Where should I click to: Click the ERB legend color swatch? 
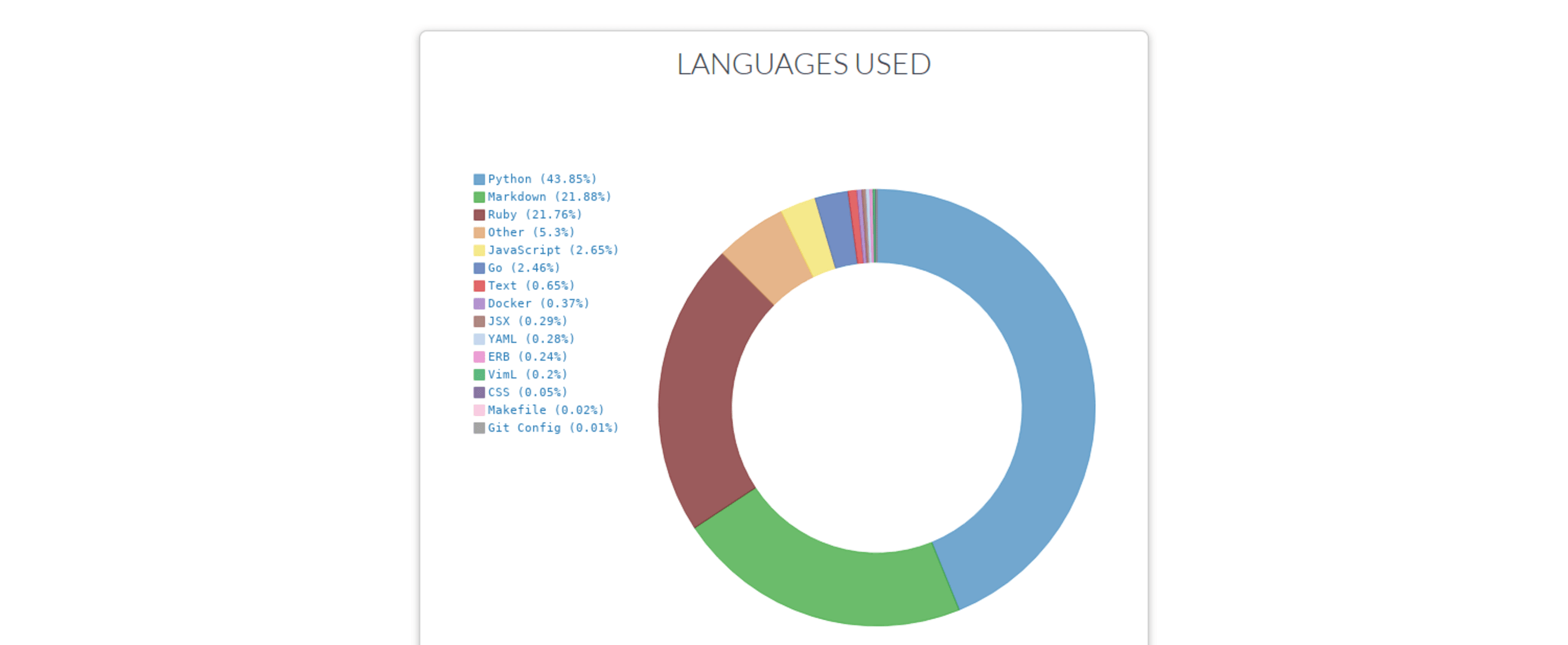[479, 356]
